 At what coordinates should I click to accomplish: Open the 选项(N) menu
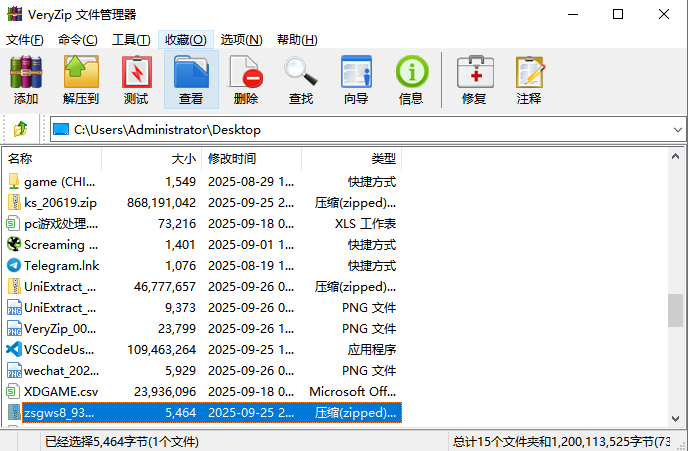pos(241,40)
